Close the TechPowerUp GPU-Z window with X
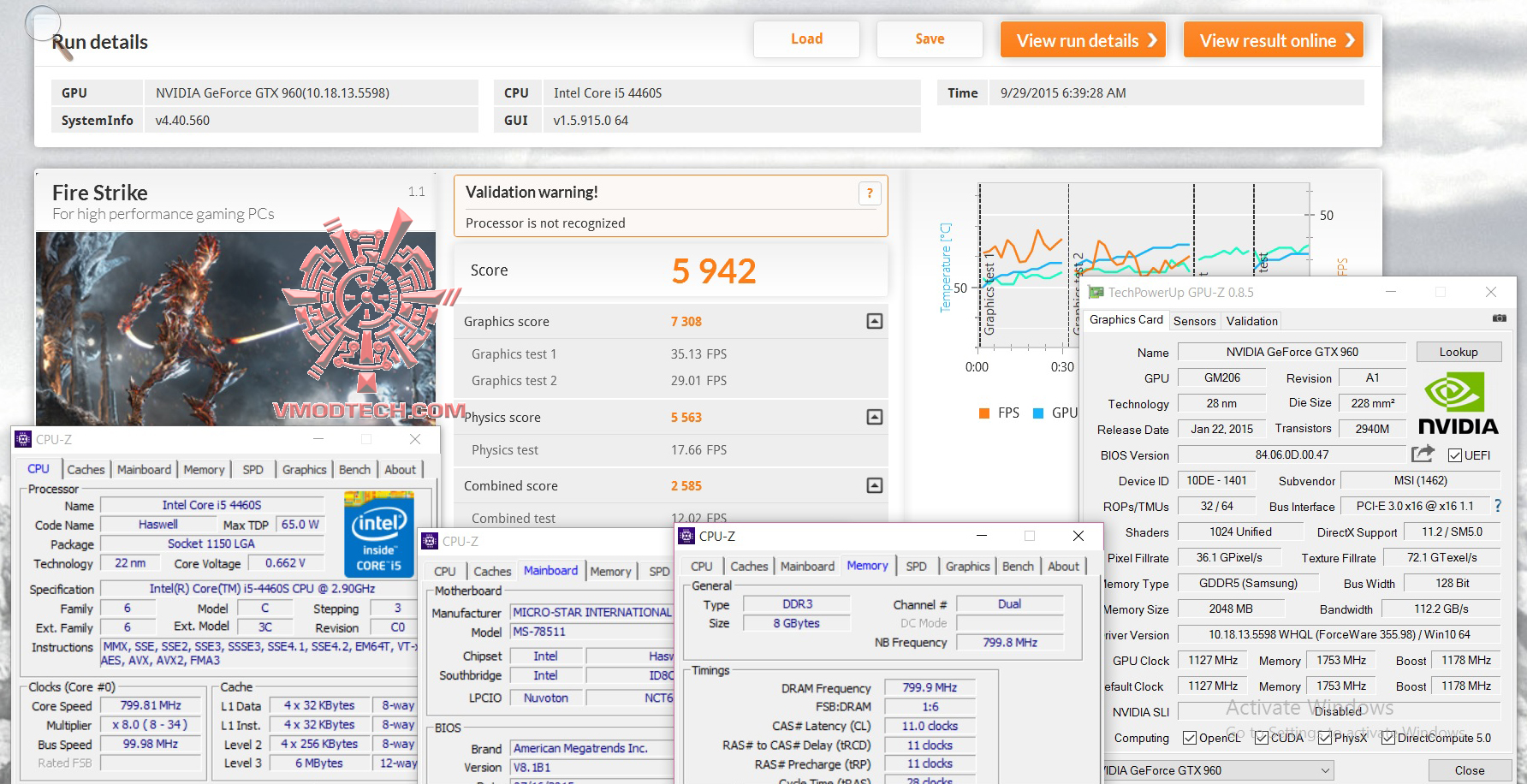The width and height of the screenshot is (1527, 784). [1491, 292]
